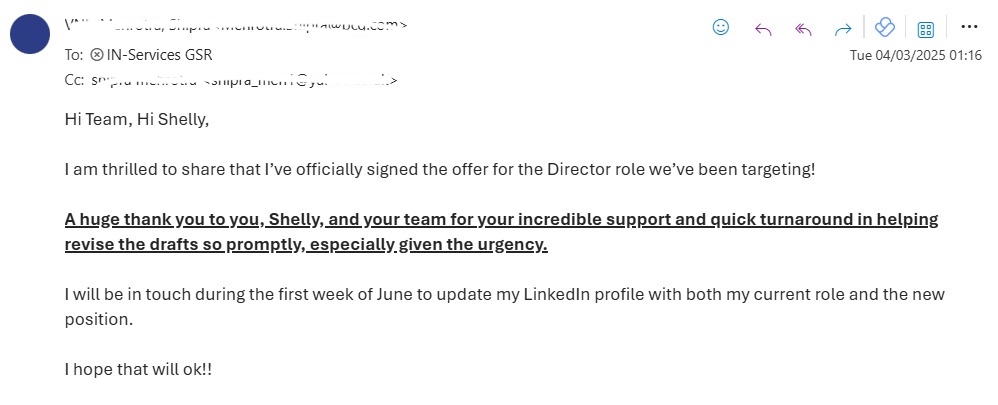Open the Apps grid icon
Viewport: 998px width, 405px height.
point(926,29)
